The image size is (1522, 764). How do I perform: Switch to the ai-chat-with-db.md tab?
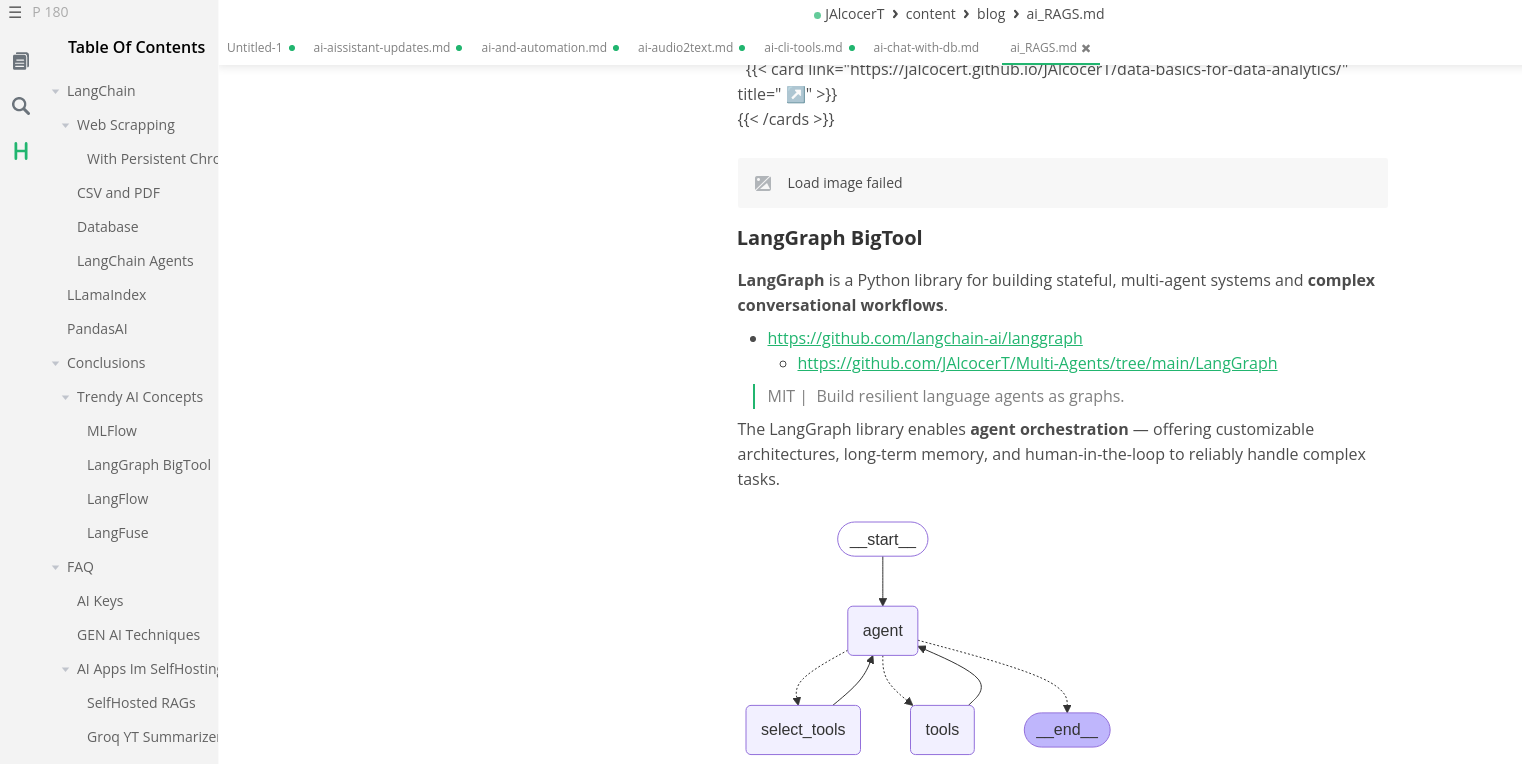coord(925,48)
